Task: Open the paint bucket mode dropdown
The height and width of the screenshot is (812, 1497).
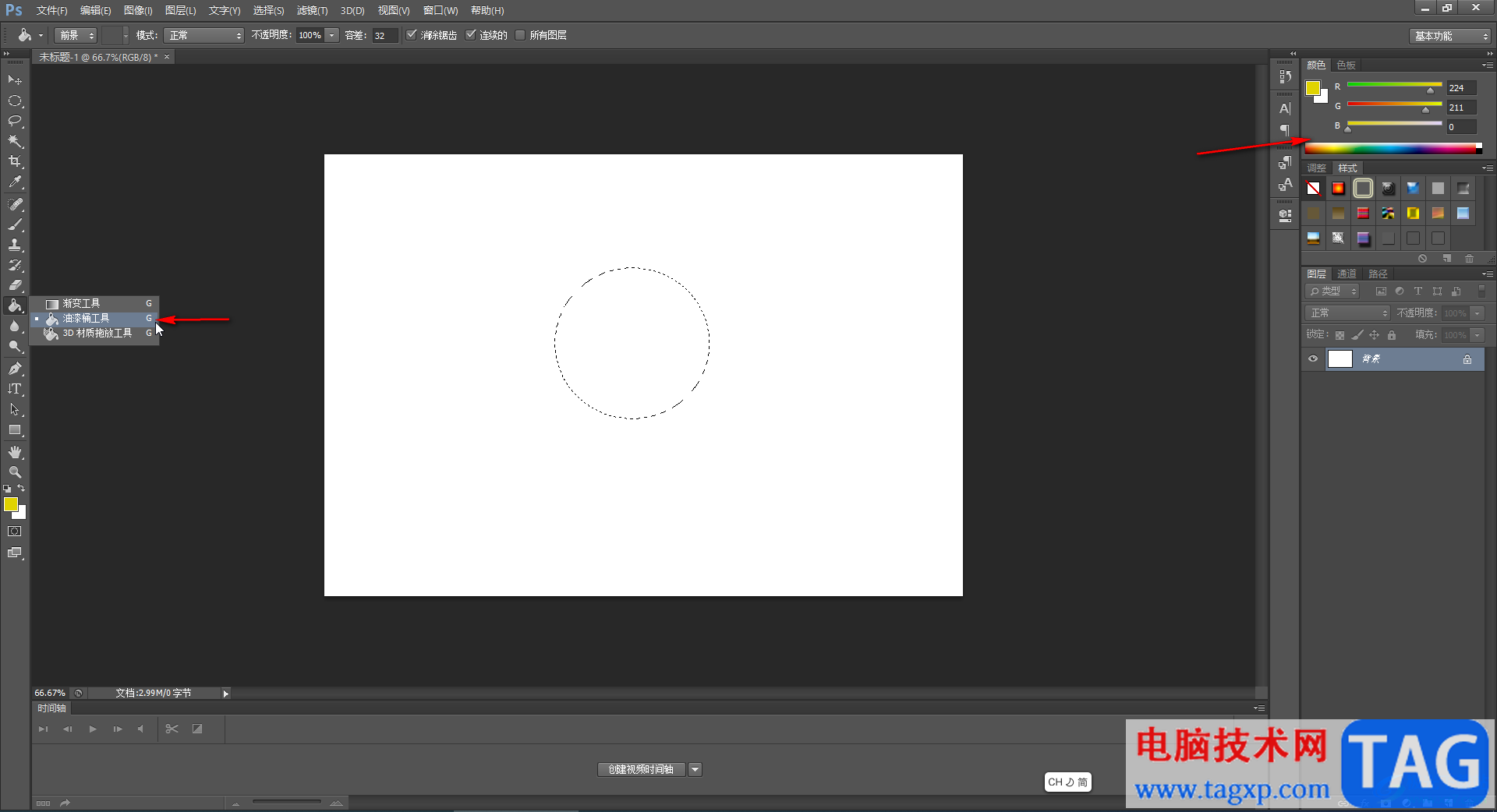Action: tap(203, 35)
